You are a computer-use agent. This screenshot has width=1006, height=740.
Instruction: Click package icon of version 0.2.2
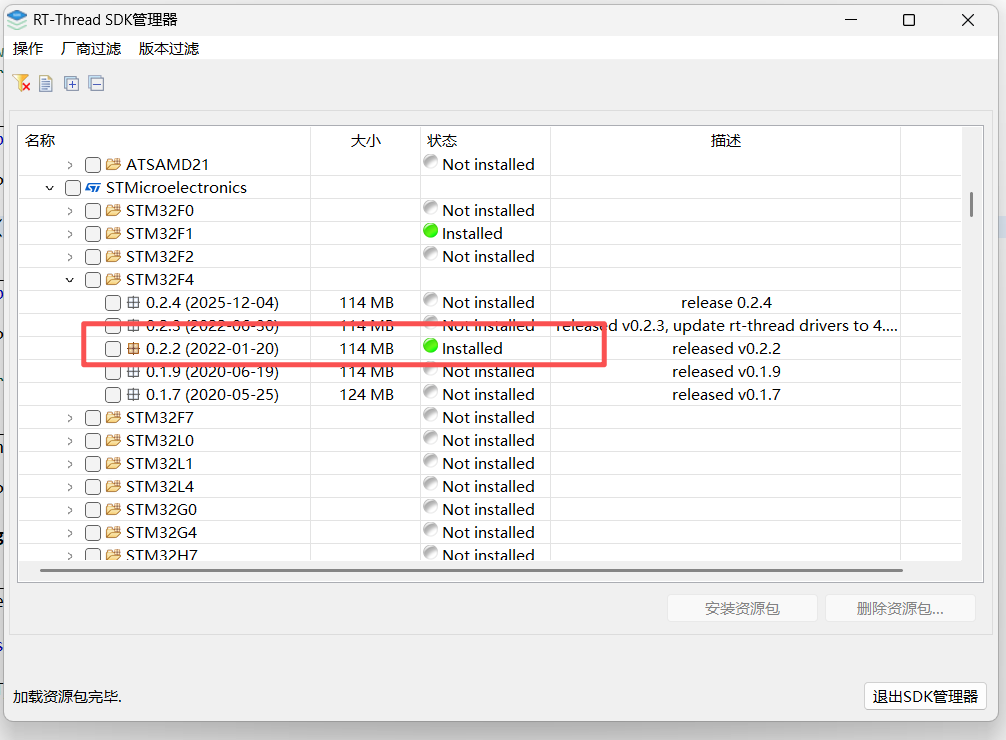pos(133,348)
